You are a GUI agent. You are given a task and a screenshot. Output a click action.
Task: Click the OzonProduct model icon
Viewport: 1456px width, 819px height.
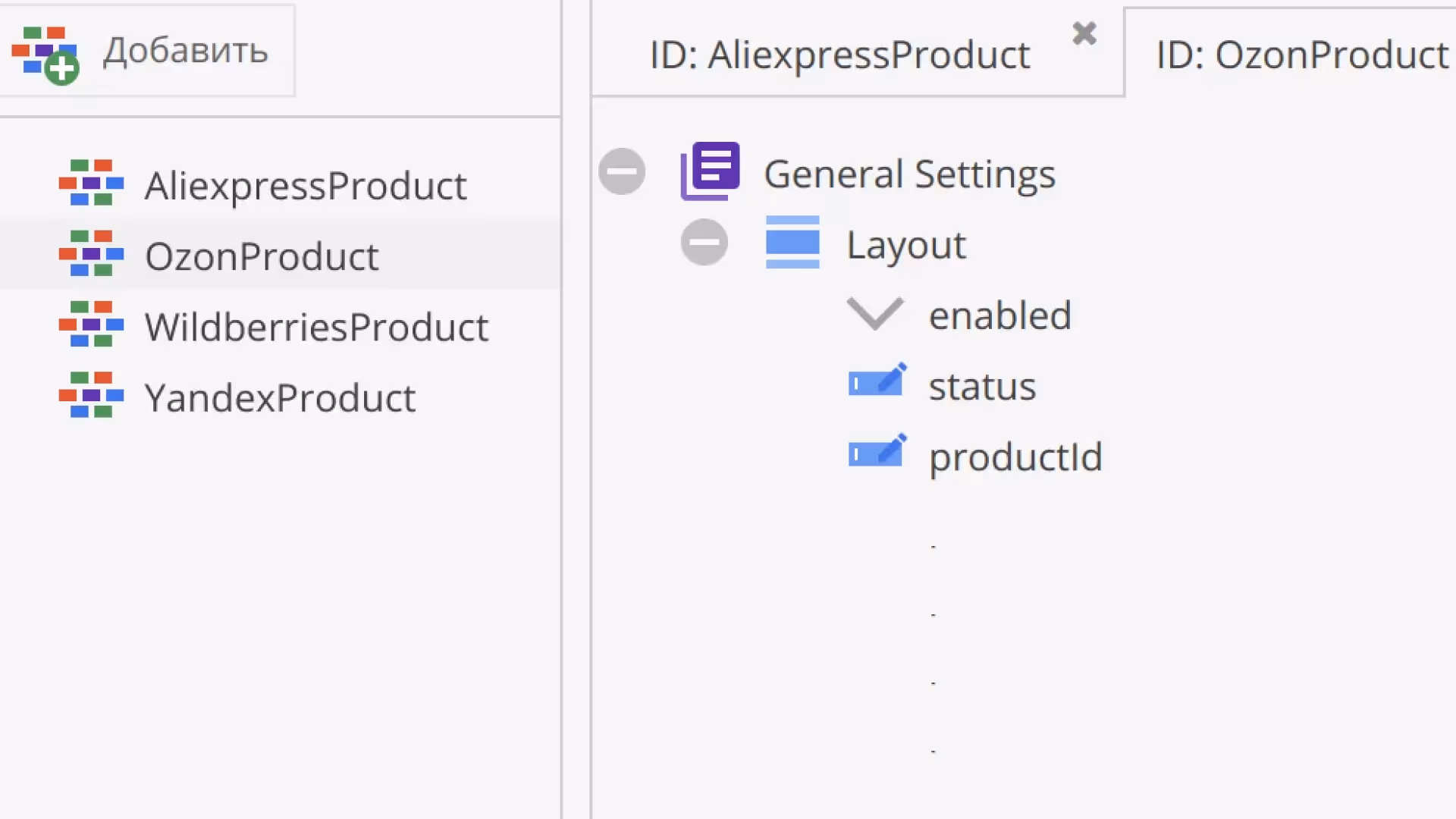coord(91,253)
